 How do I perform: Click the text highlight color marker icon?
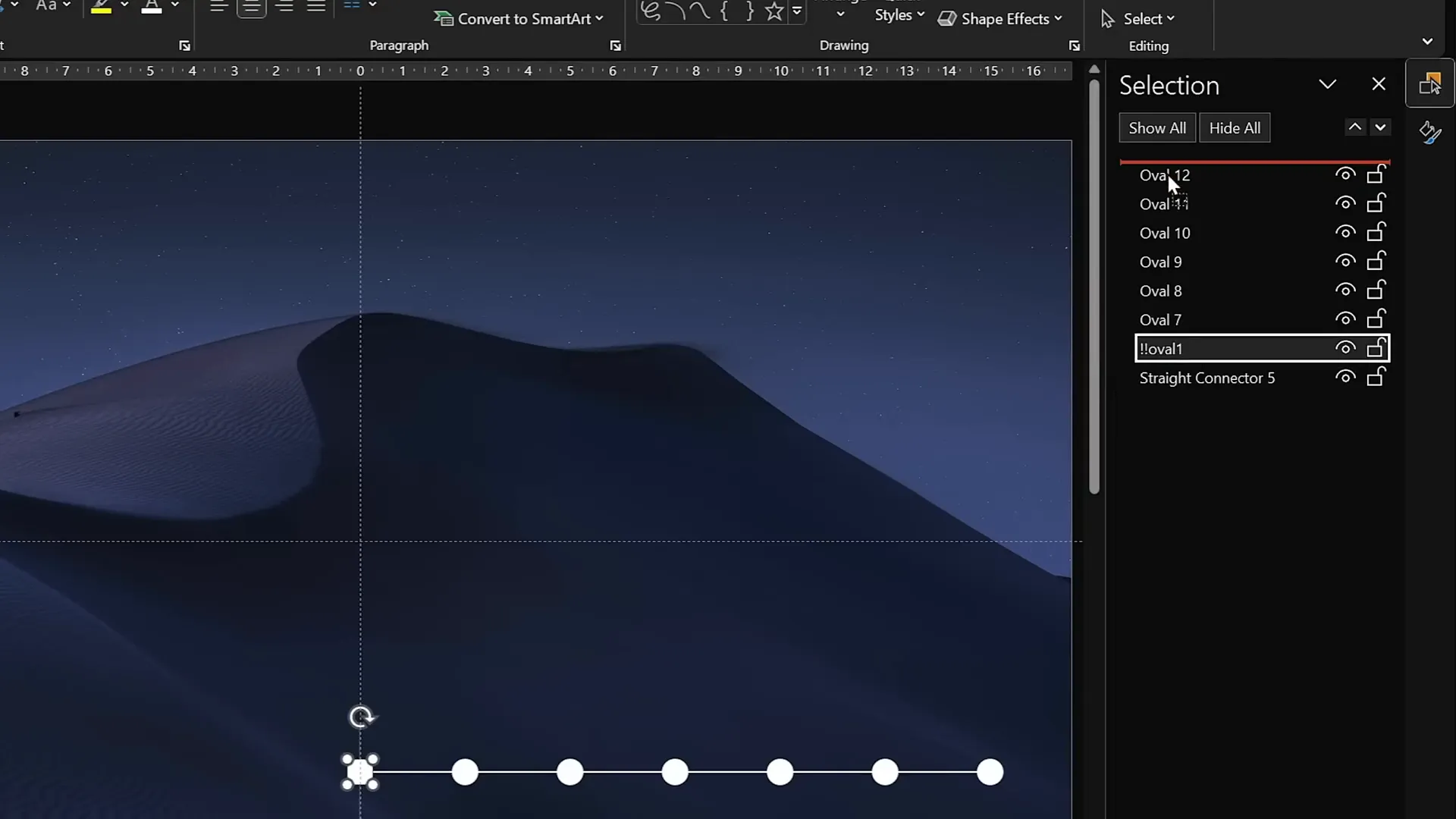pyautogui.click(x=101, y=6)
